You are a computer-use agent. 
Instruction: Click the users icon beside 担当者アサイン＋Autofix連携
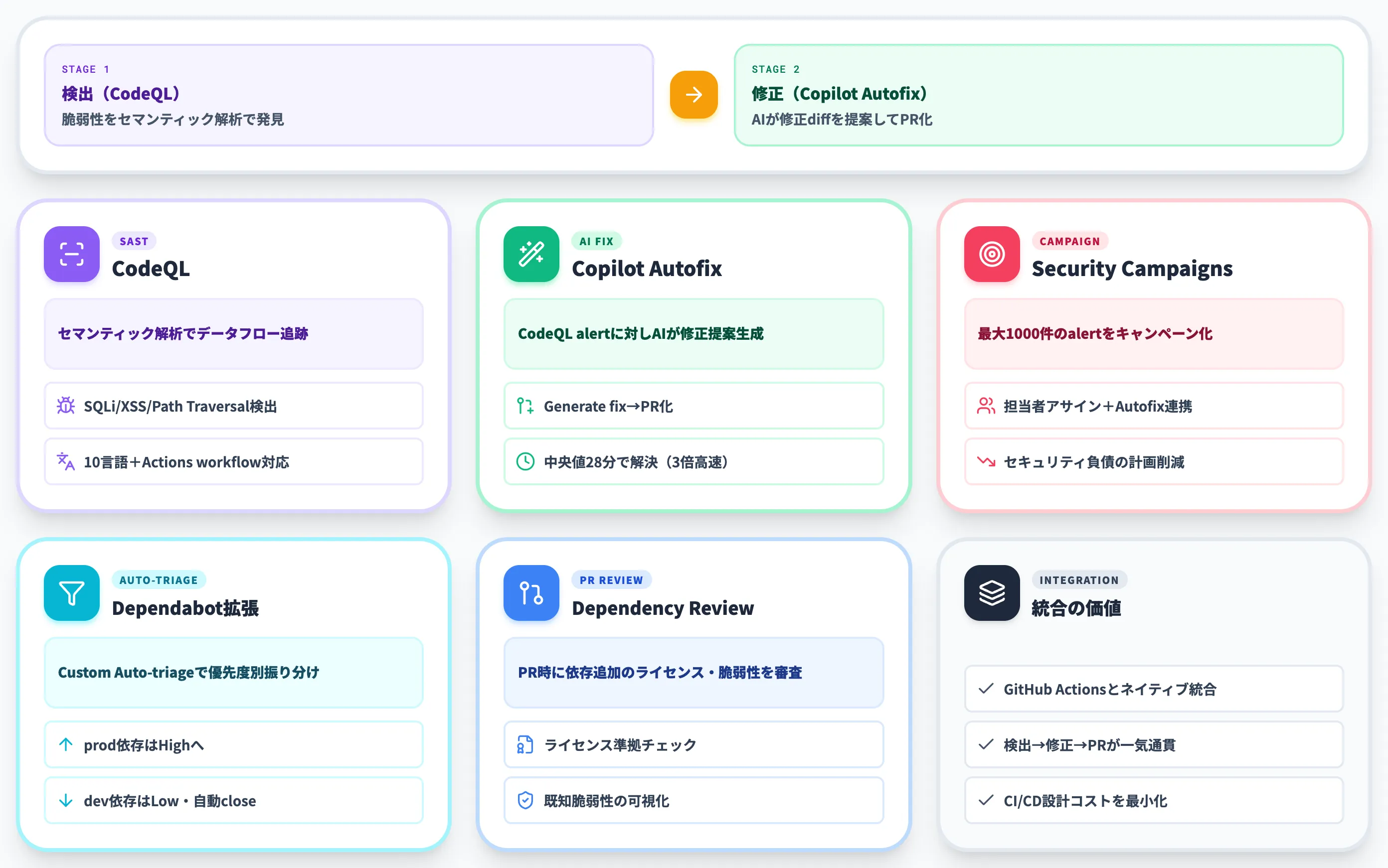point(986,406)
